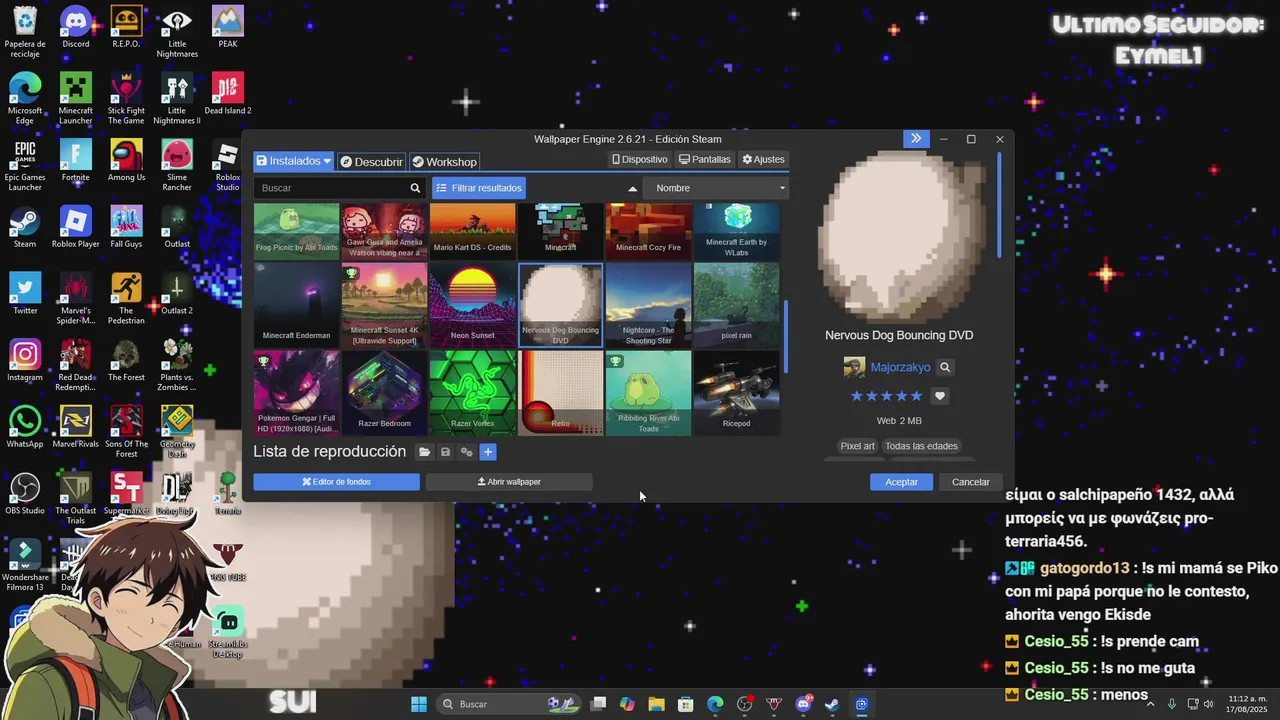Rate wallpaper using the five stars

886,396
